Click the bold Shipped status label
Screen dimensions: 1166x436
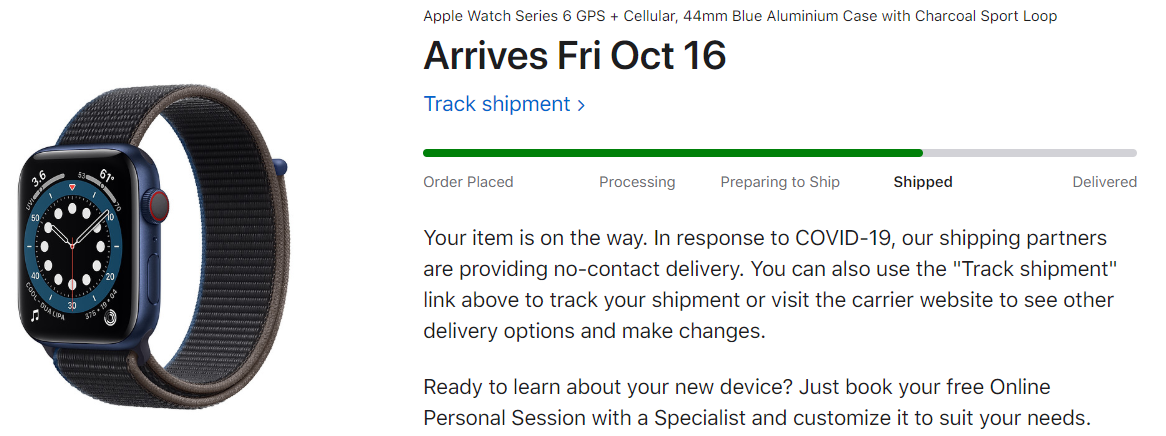click(x=923, y=182)
